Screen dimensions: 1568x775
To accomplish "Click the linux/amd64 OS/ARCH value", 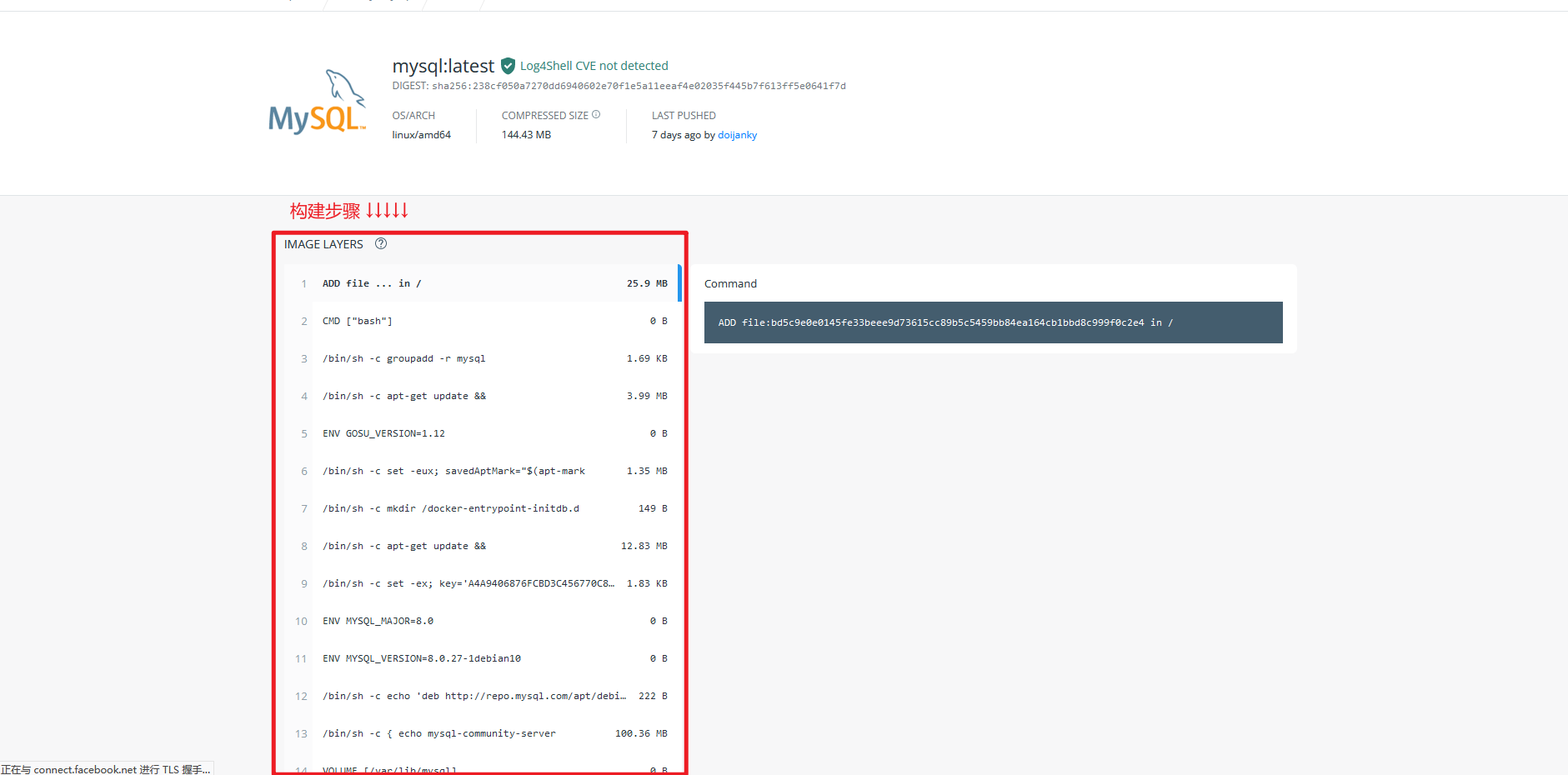I will tap(422, 135).
